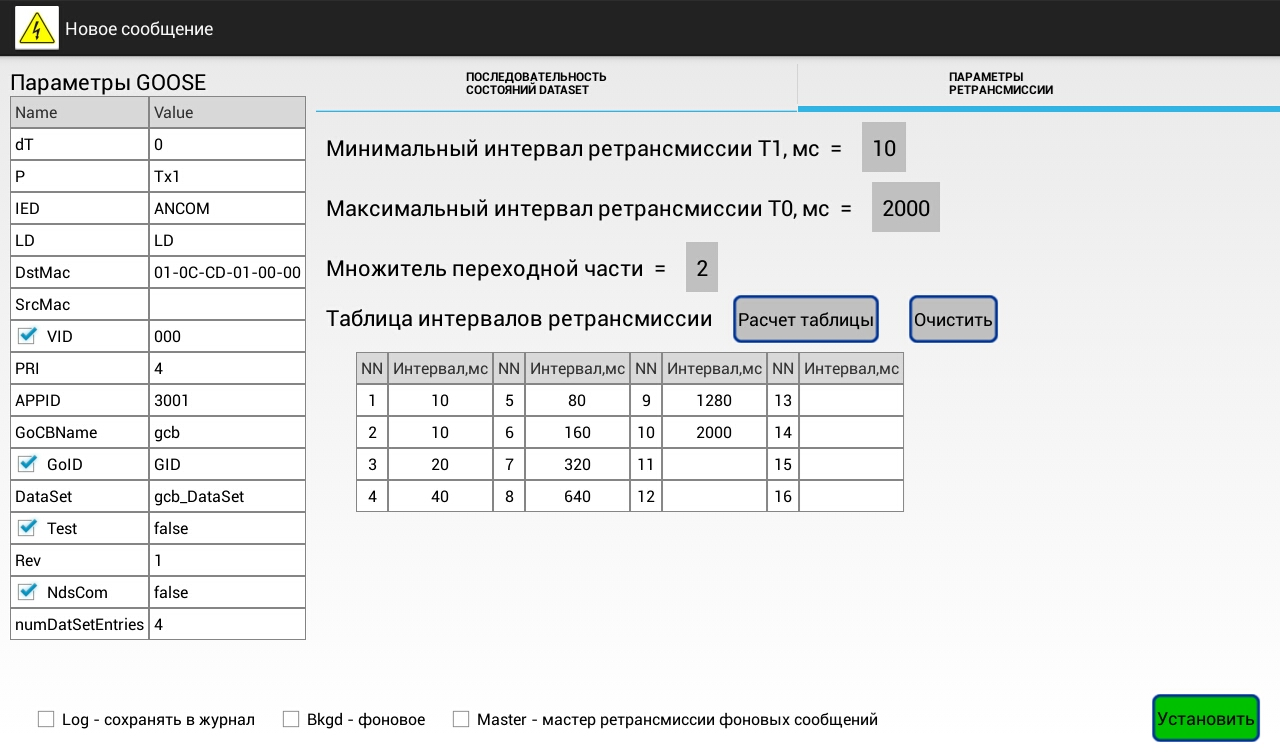Check the Master retransmission checkbox
The width and height of the screenshot is (1280, 752).
pos(461,719)
